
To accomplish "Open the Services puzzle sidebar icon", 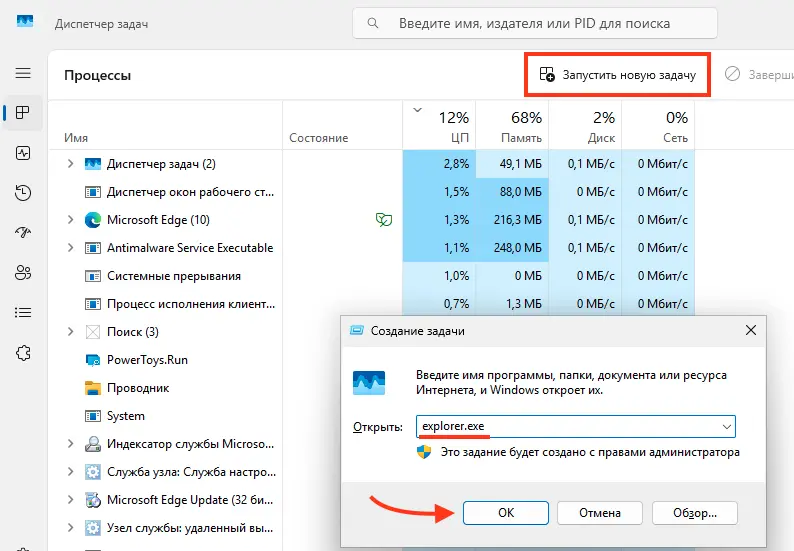I will 23,353.
